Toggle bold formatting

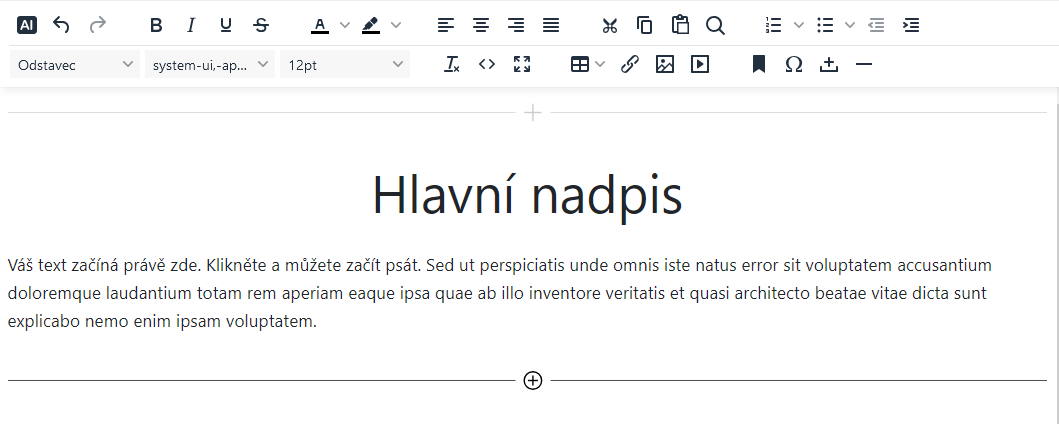156,25
